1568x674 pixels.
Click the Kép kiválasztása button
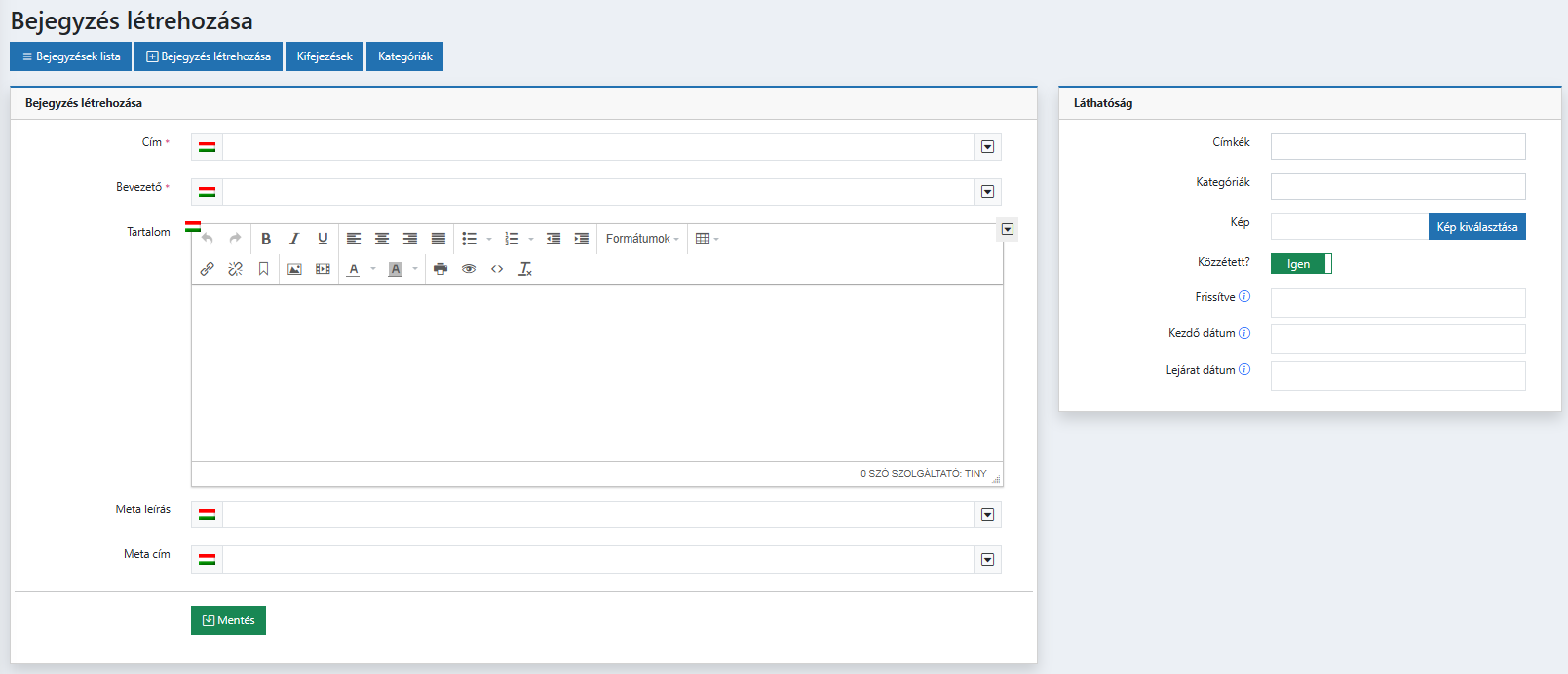point(1476,227)
